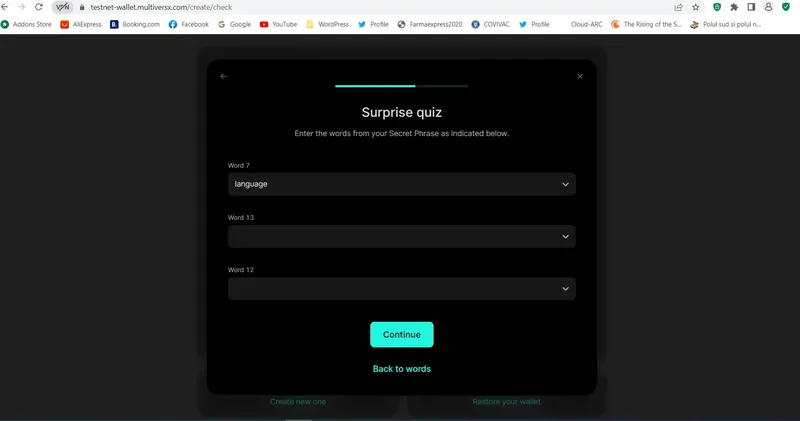Close the Surprise quiz dialog
Viewport: 800px width, 421px height.
(x=580, y=77)
